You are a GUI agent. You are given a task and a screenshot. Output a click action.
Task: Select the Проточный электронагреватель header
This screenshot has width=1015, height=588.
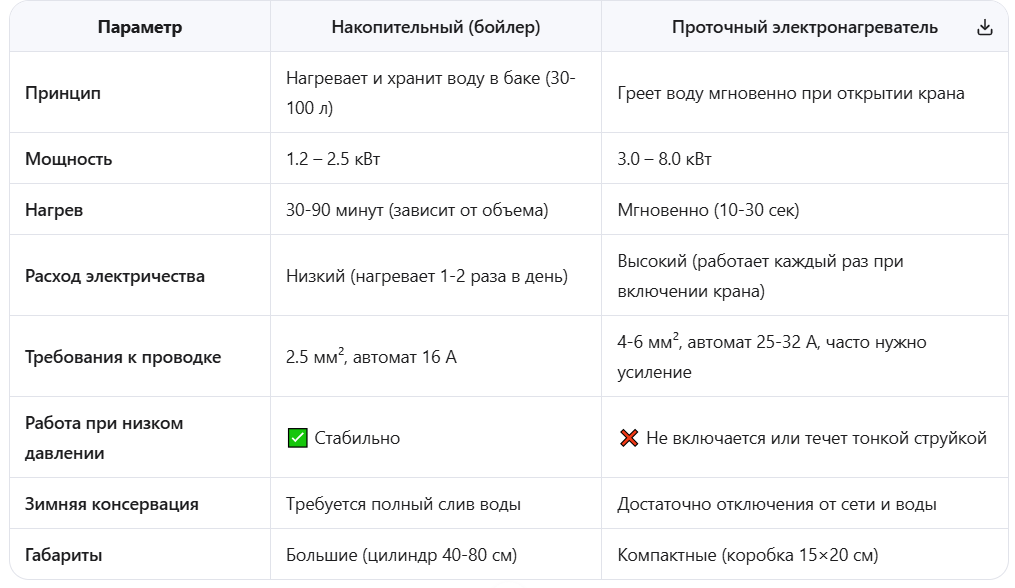pos(805,27)
